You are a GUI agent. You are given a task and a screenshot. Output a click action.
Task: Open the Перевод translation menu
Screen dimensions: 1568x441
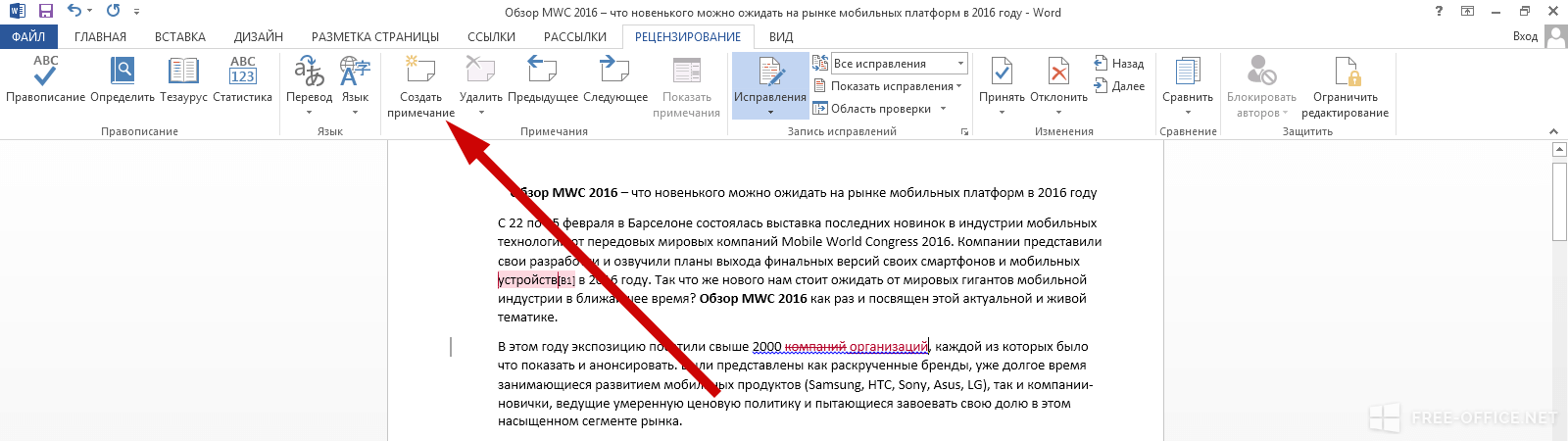tap(309, 84)
